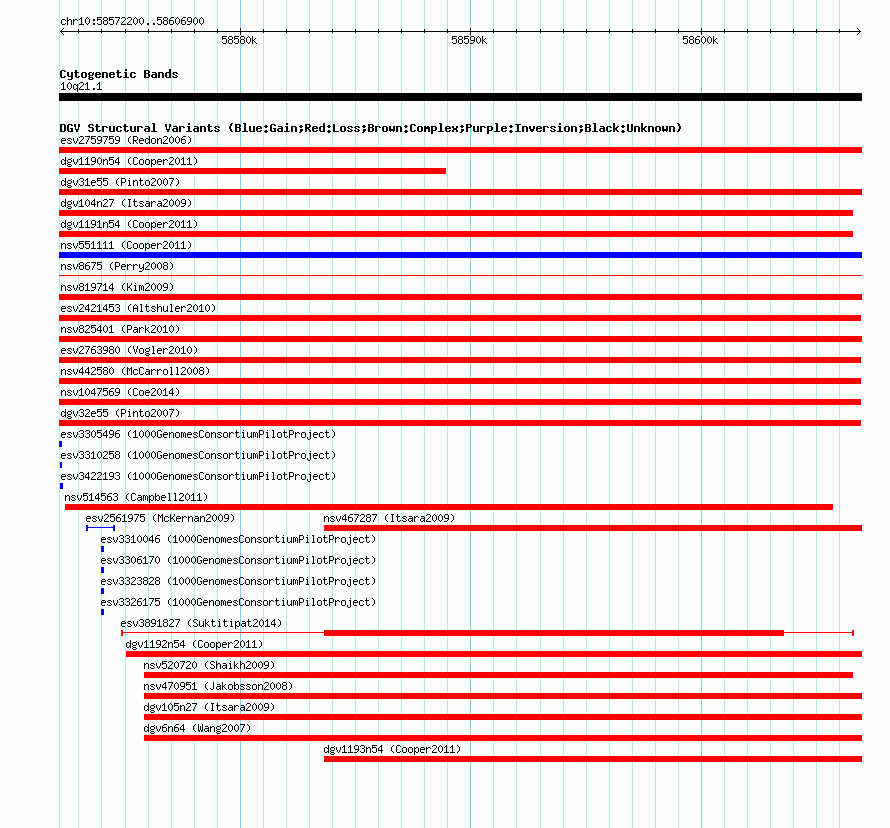Select the nsv819714 (Kim2009) label

tap(117, 287)
